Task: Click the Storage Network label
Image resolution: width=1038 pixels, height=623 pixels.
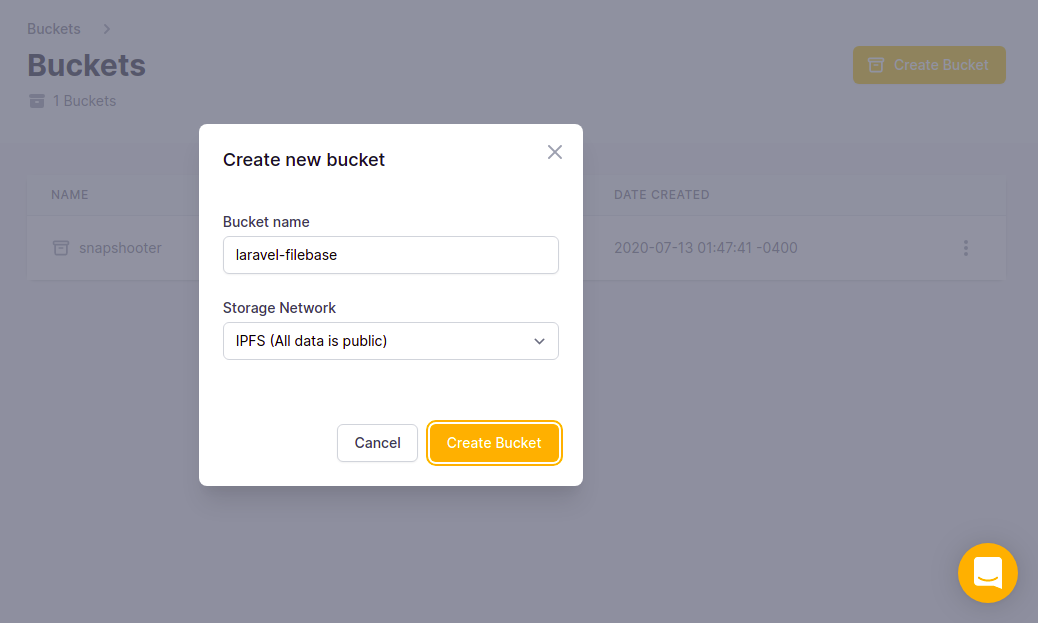Action: (279, 308)
